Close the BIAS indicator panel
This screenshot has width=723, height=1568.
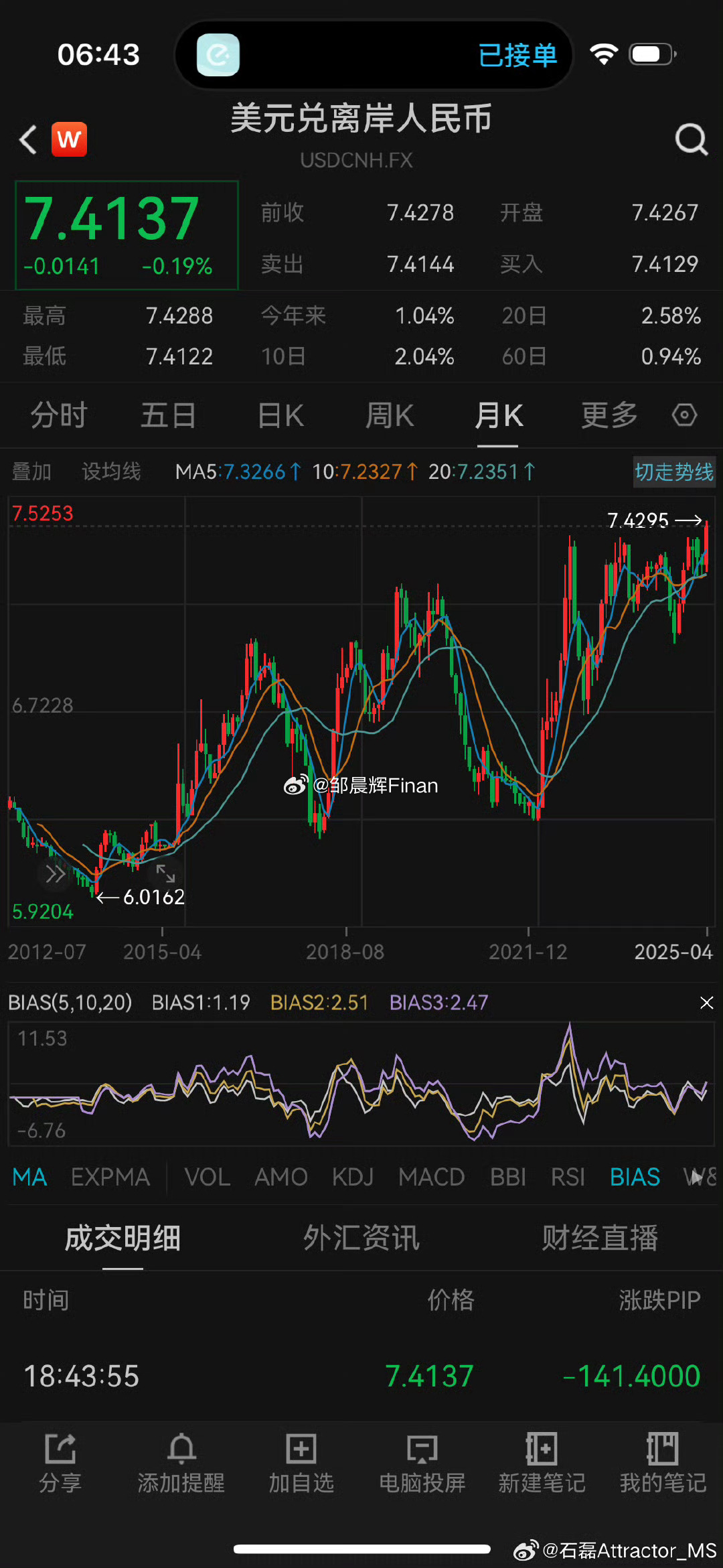click(x=706, y=1003)
